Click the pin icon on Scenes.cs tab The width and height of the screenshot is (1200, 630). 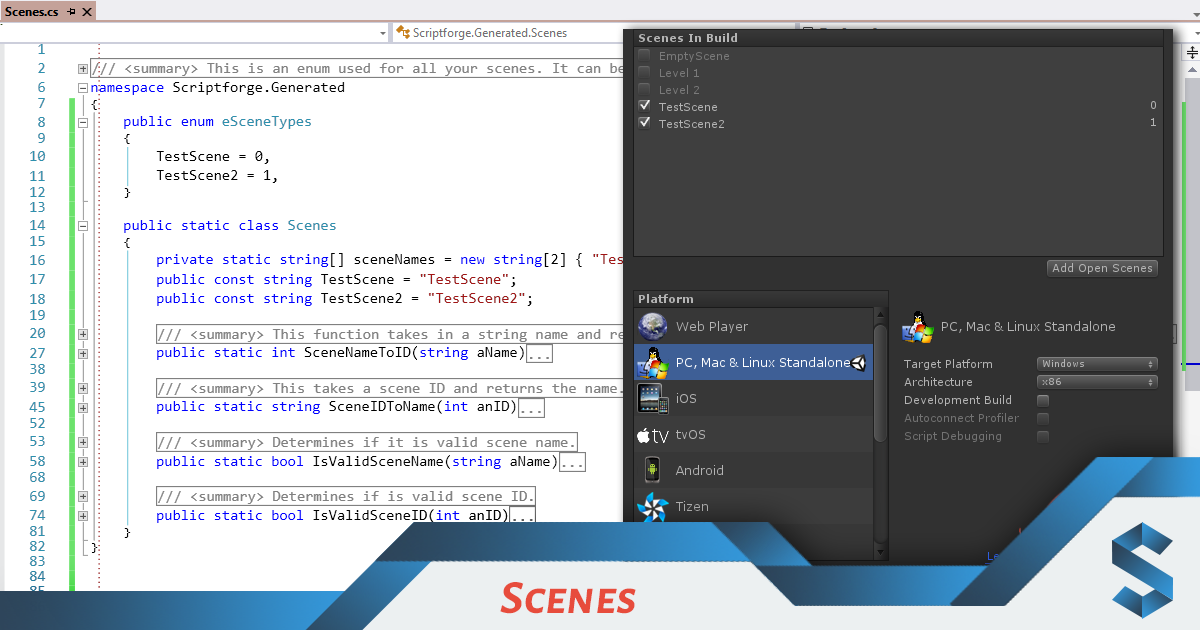(71, 12)
